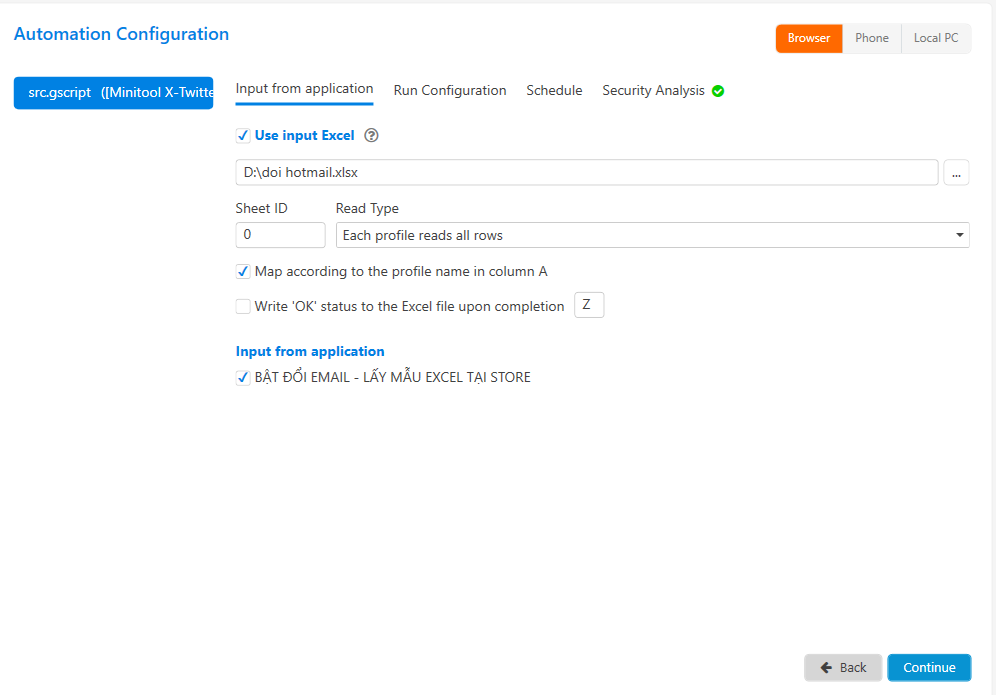Select the src.gscript script item

tap(113, 93)
